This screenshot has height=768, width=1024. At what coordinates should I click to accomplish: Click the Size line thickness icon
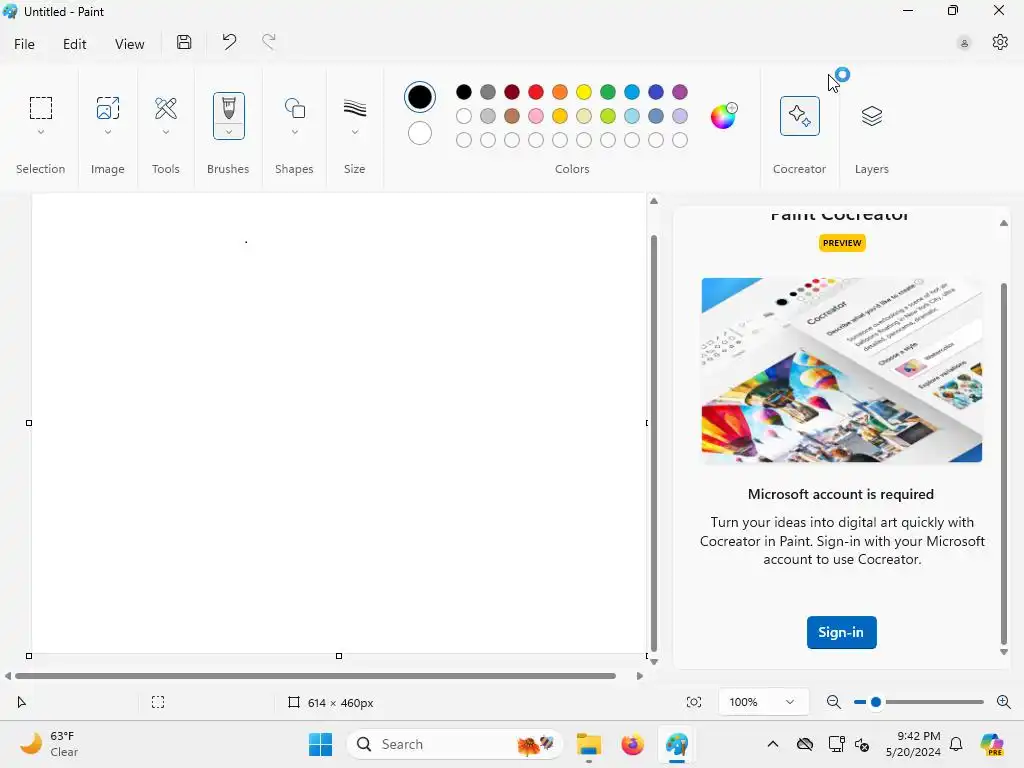pyautogui.click(x=355, y=108)
